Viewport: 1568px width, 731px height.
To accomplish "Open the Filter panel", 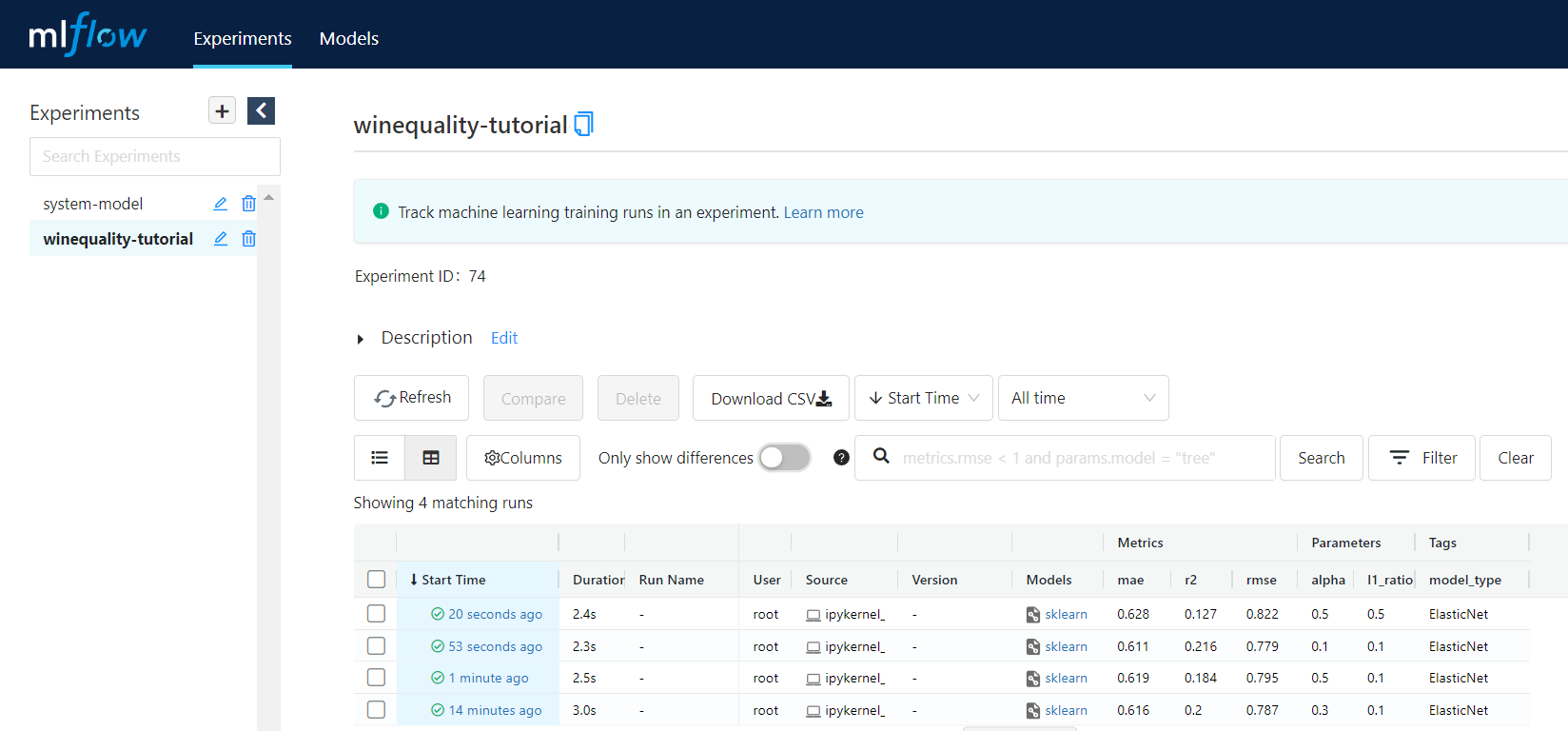I will [1422, 458].
